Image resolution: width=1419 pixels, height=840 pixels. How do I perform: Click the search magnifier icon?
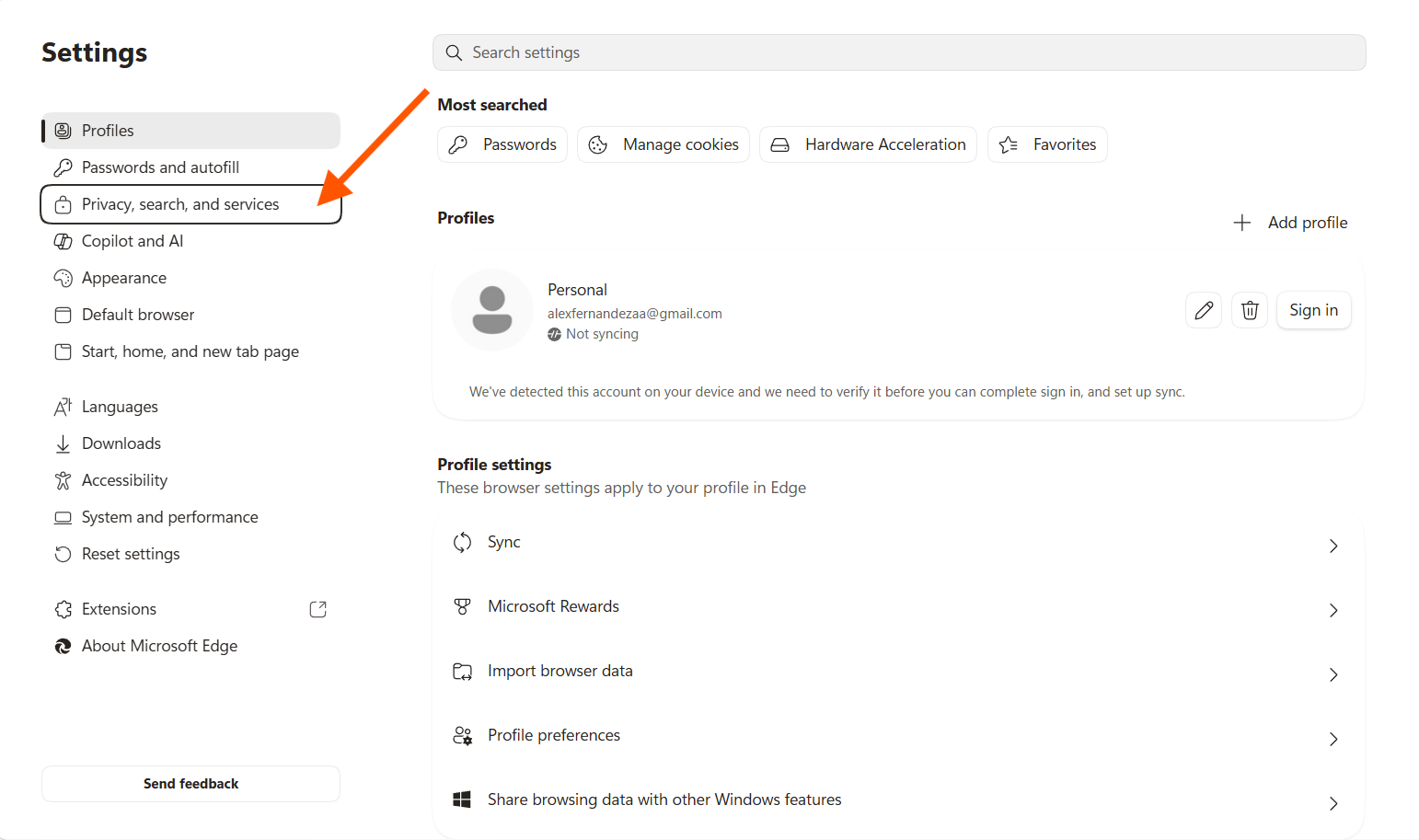(x=454, y=52)
